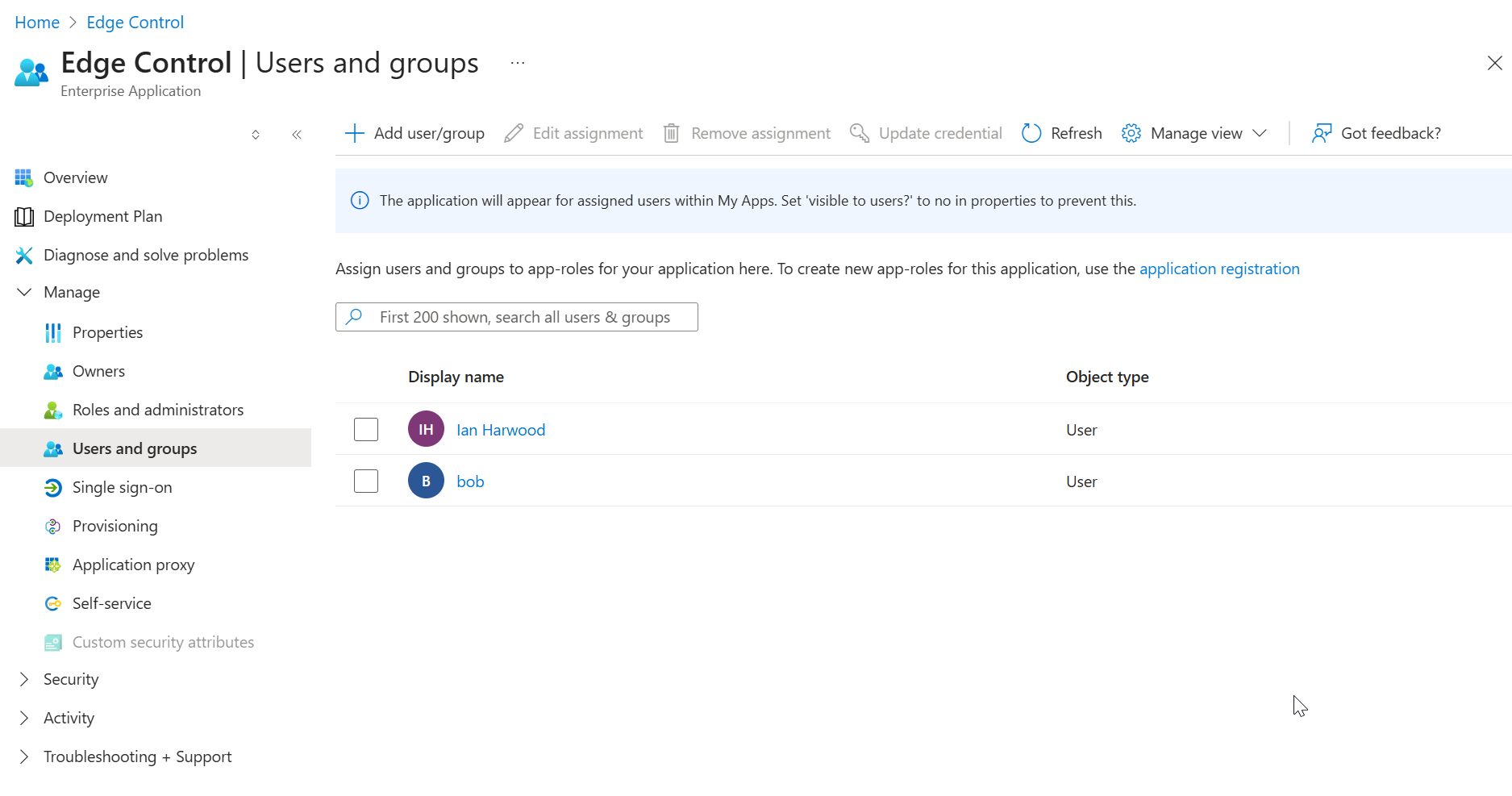Click the Update credential key icon
The width and height of the screenshot is (1512, 796).
click(860, 133)
